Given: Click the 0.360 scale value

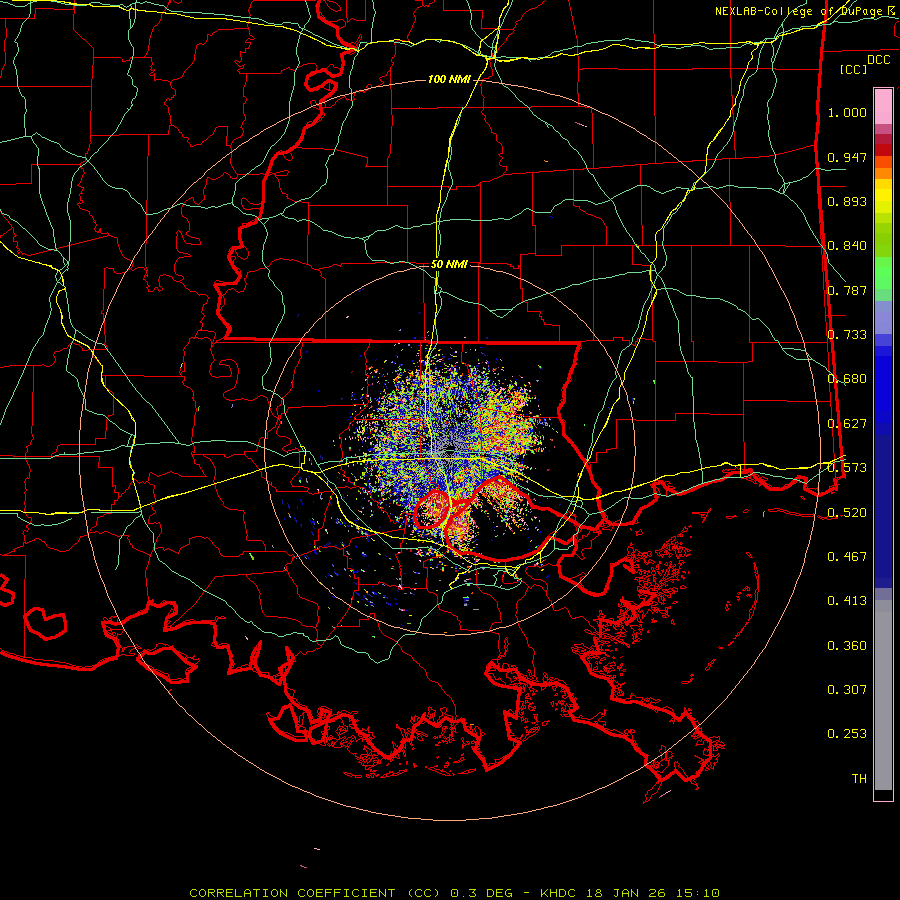Looking at the screenshot, I should coord(847,646).
